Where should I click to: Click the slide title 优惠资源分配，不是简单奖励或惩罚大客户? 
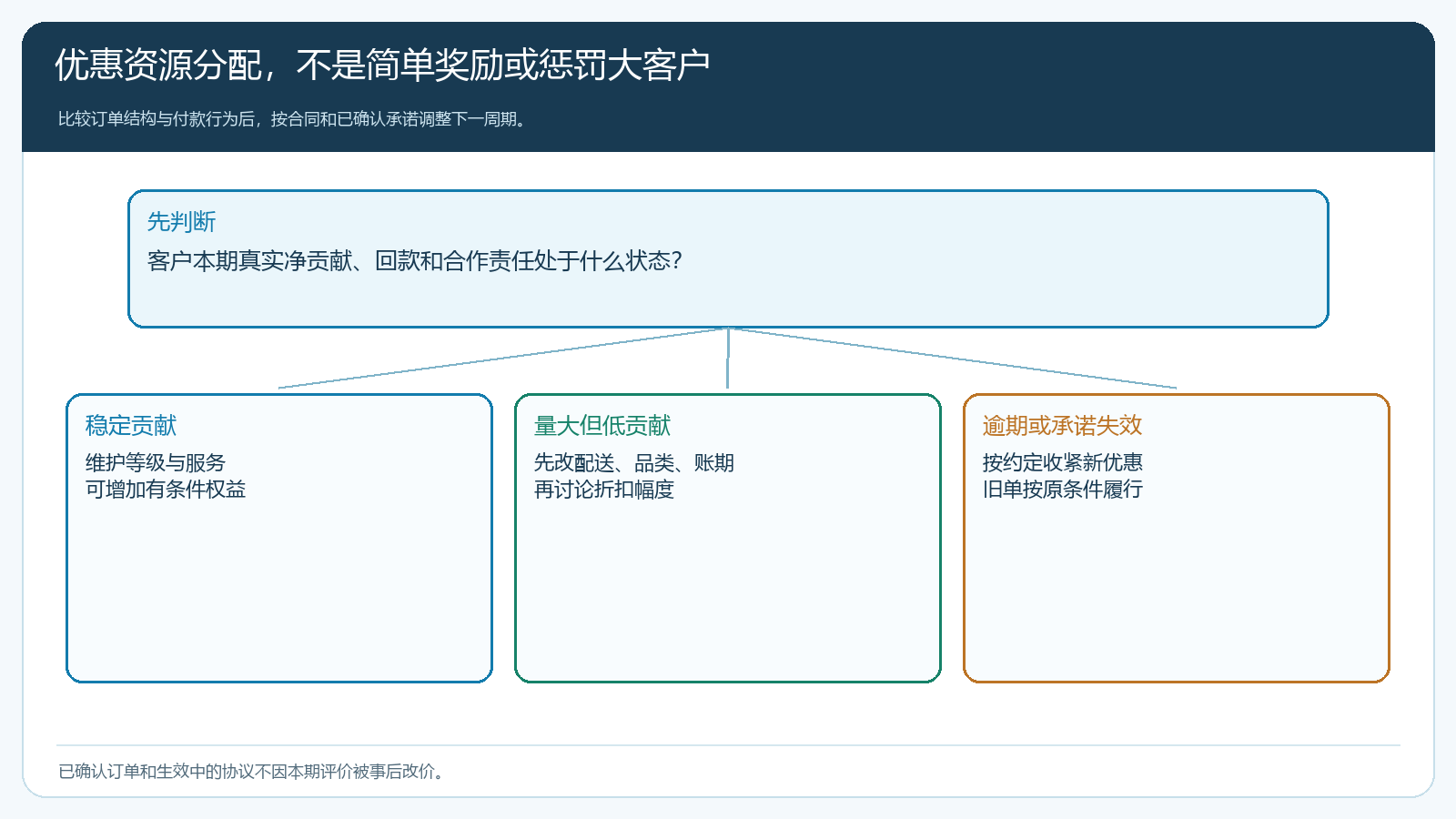(x=382, y=65)
